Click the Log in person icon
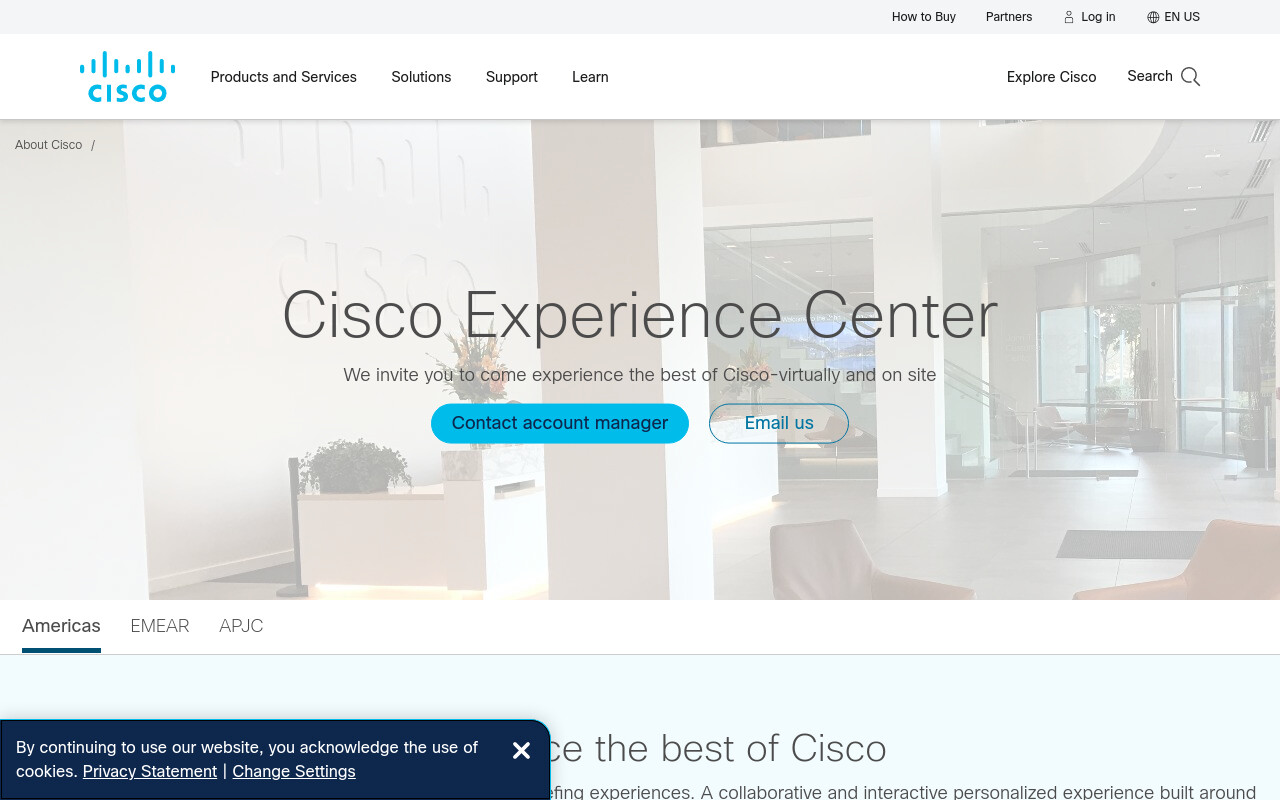This screenshot has width=1280, height=800. point(1069,17)
